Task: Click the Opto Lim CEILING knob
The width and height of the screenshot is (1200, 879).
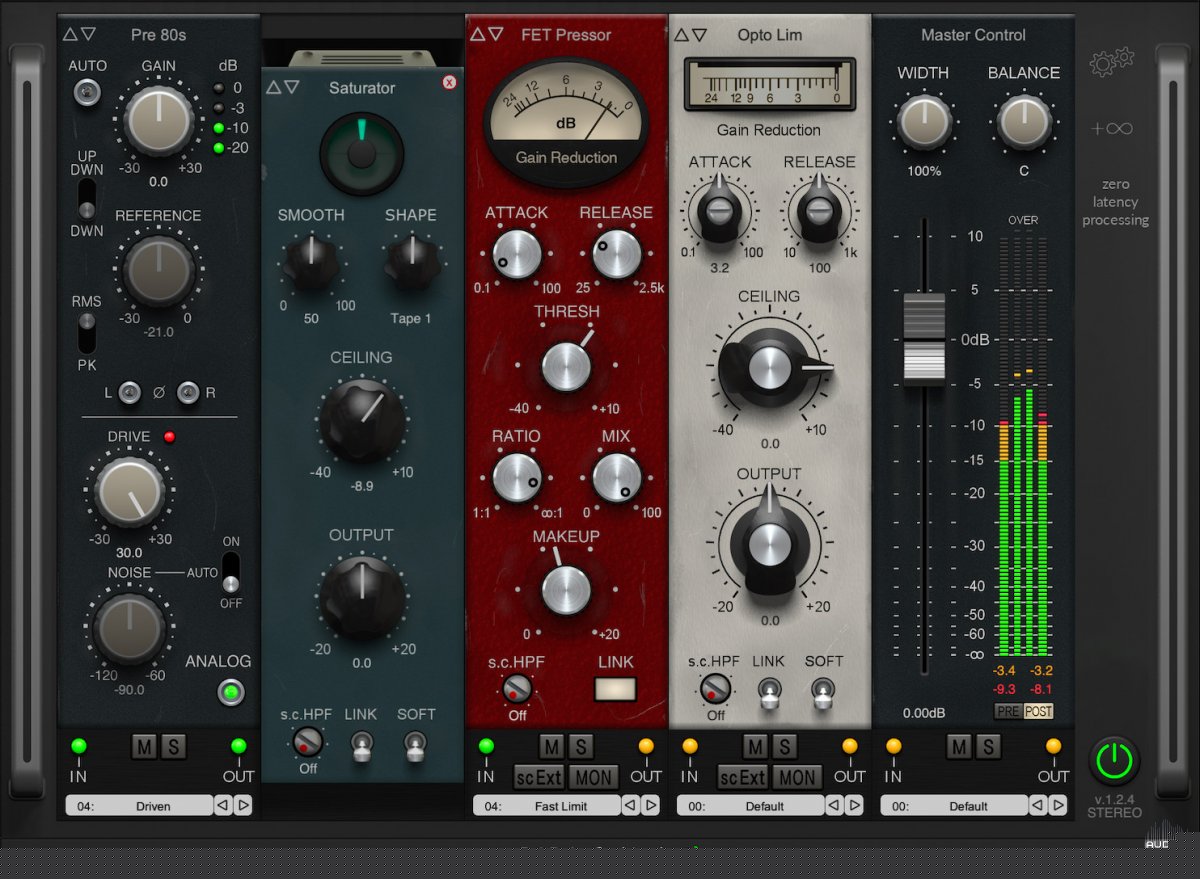Action: click(x=769, y=367)
